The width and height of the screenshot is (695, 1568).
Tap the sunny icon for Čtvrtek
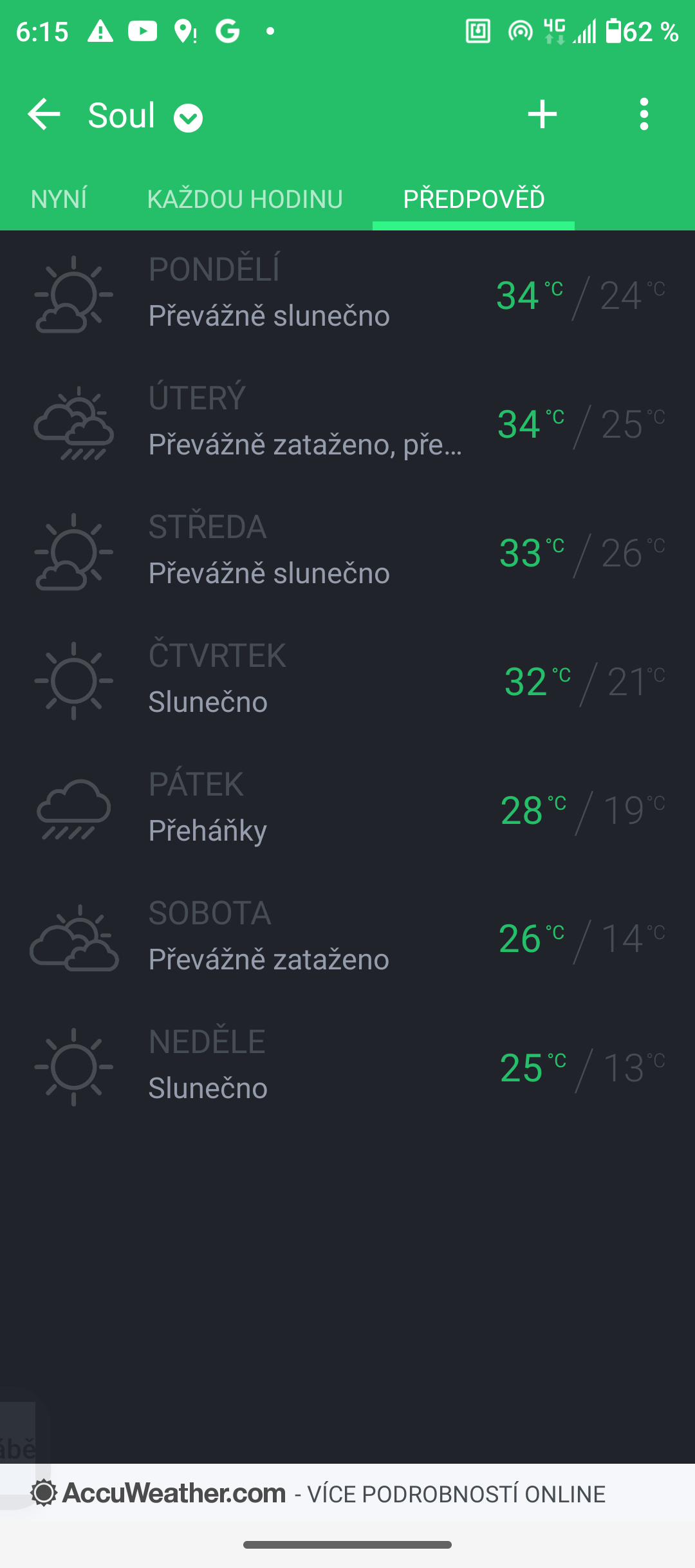pos(73,681)
